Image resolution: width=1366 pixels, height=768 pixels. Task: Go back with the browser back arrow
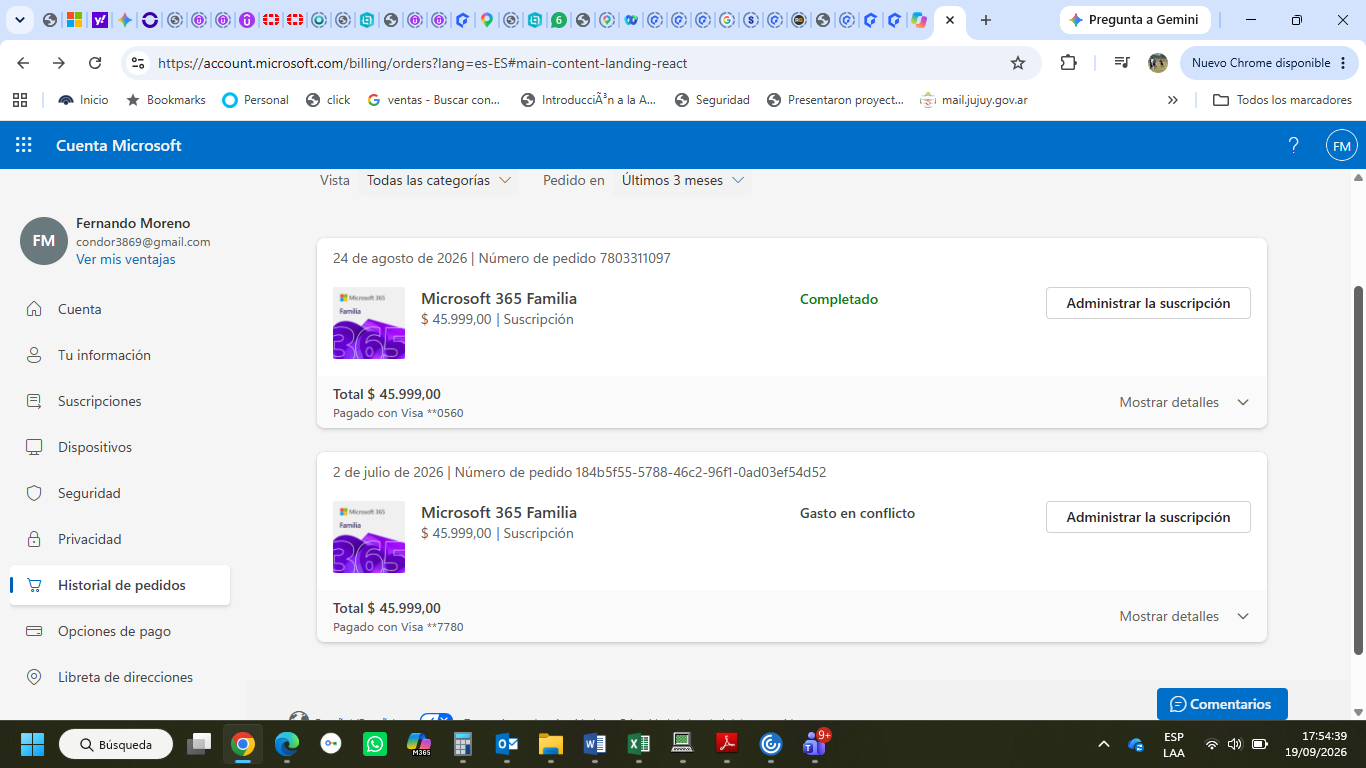pos(24,63)
